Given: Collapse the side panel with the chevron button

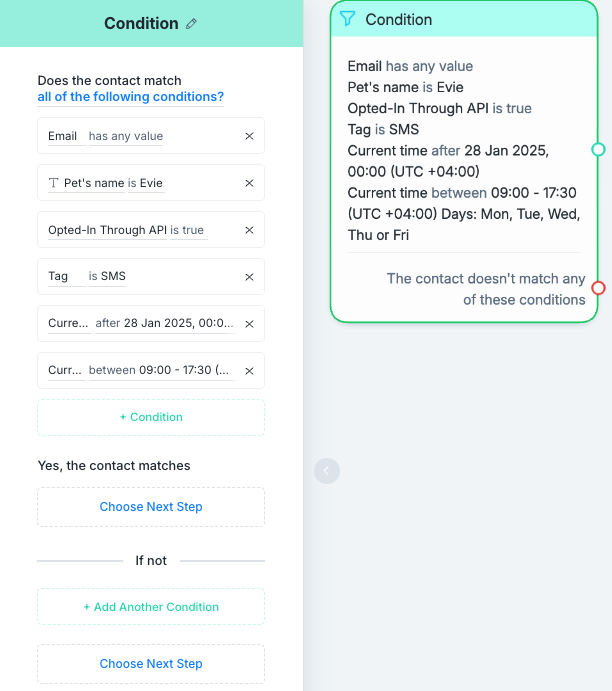Looking at the screenshot, I should [327, 471].
